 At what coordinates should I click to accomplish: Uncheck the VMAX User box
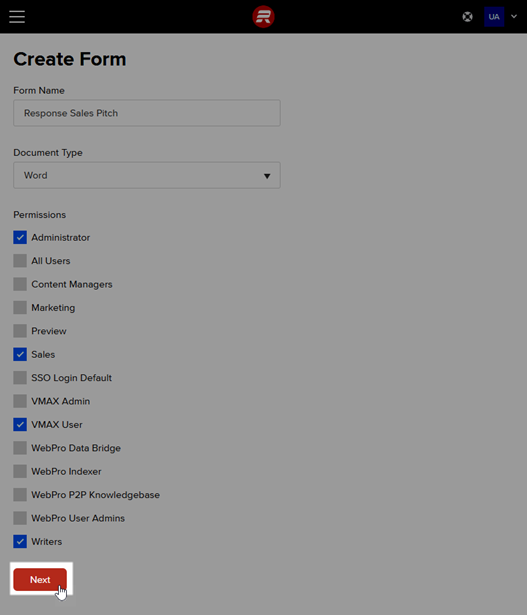(20, 424)
